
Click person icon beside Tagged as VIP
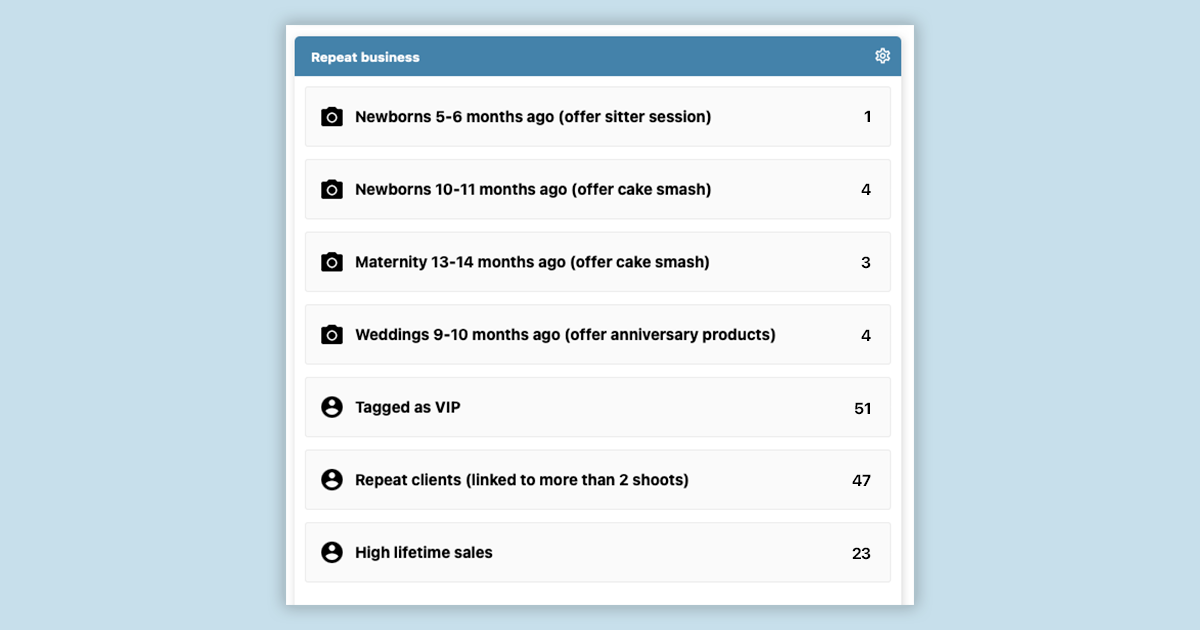pos(332,407)
